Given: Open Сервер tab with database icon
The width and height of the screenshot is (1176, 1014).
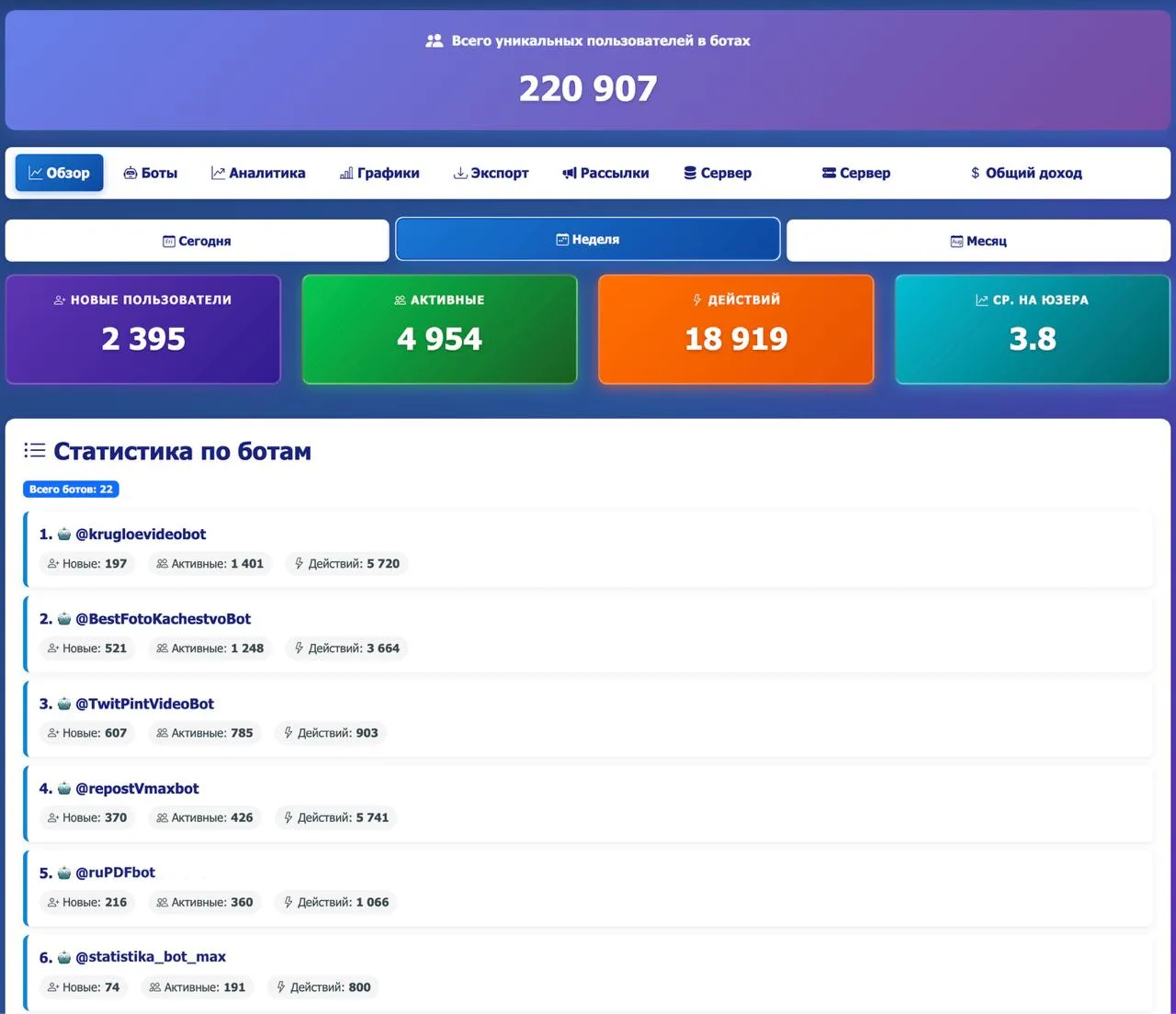Looking at the screenshot, I should (718, 173).
